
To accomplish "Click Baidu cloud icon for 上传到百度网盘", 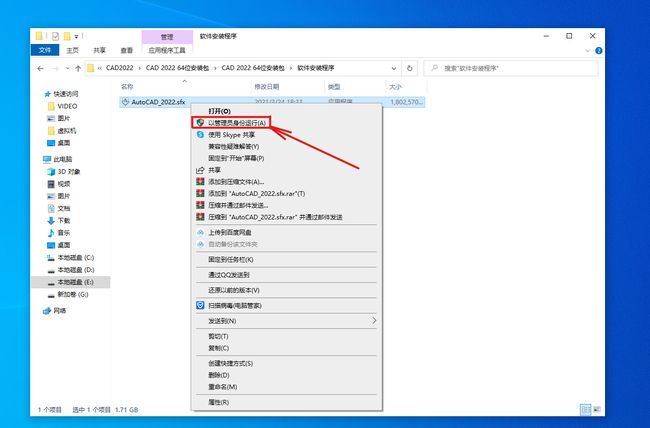I will 200,232.
